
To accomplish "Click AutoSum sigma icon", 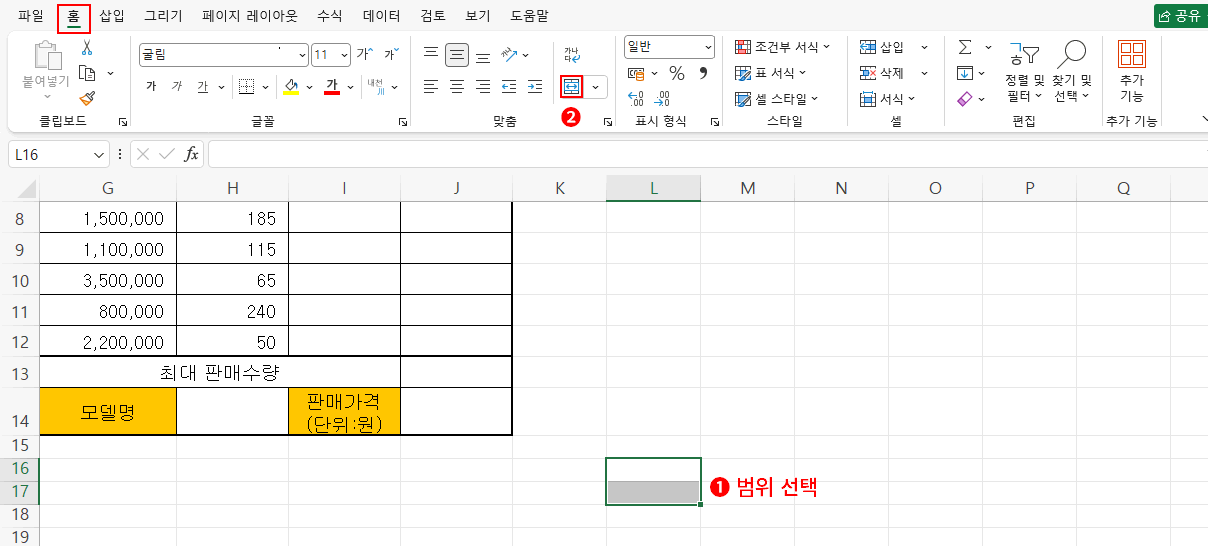I will coord(965,47).
